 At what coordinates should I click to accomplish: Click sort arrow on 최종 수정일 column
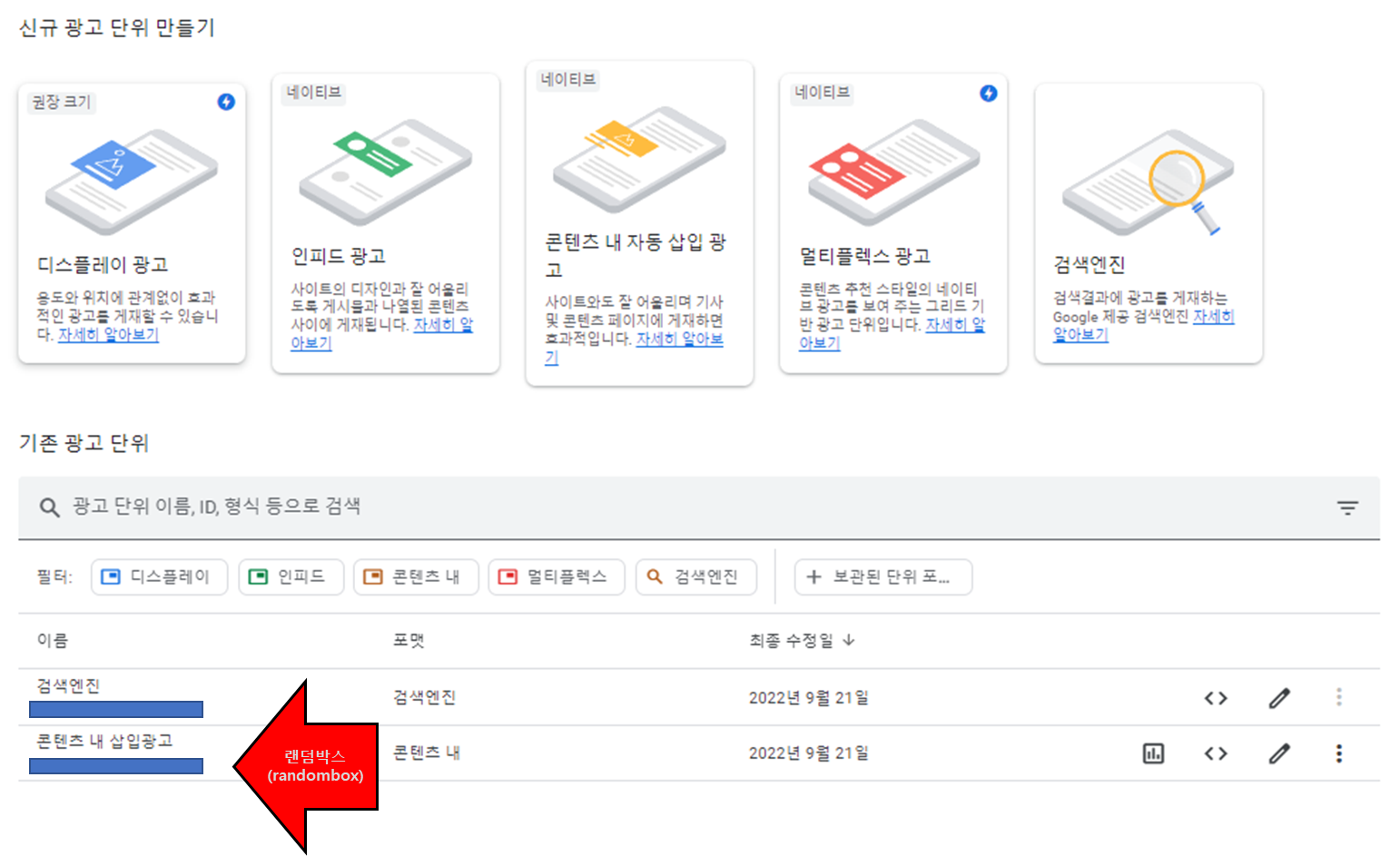click(x=849, y=640)
